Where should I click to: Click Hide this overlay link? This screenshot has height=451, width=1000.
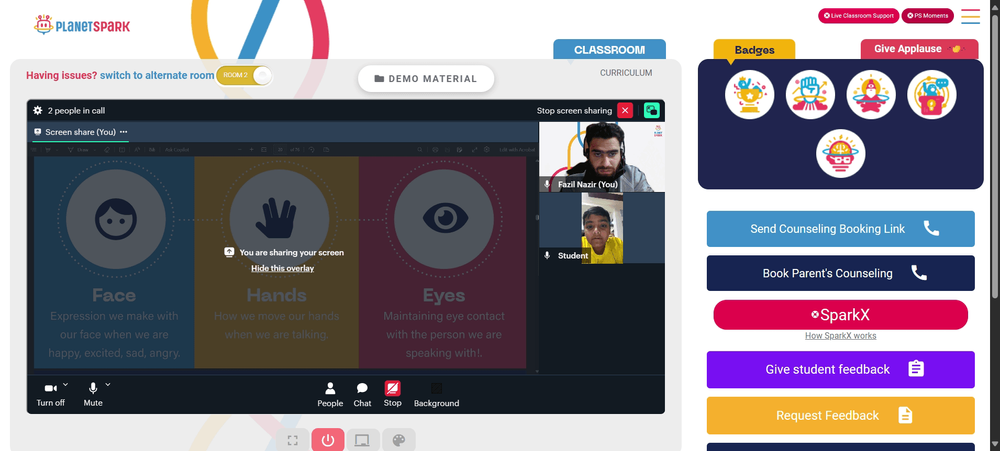tap(283, 269)
